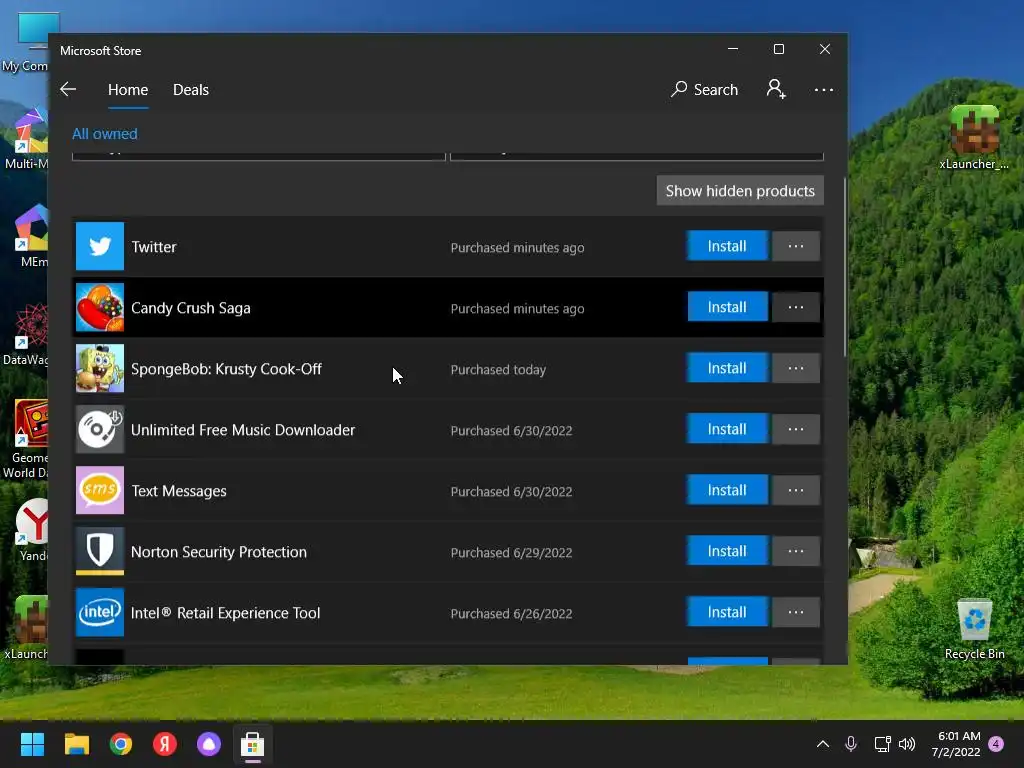Click Show hidden products button
Image resolution: width=1024 pixels, height=768 pixels.
tap(740, 191)
